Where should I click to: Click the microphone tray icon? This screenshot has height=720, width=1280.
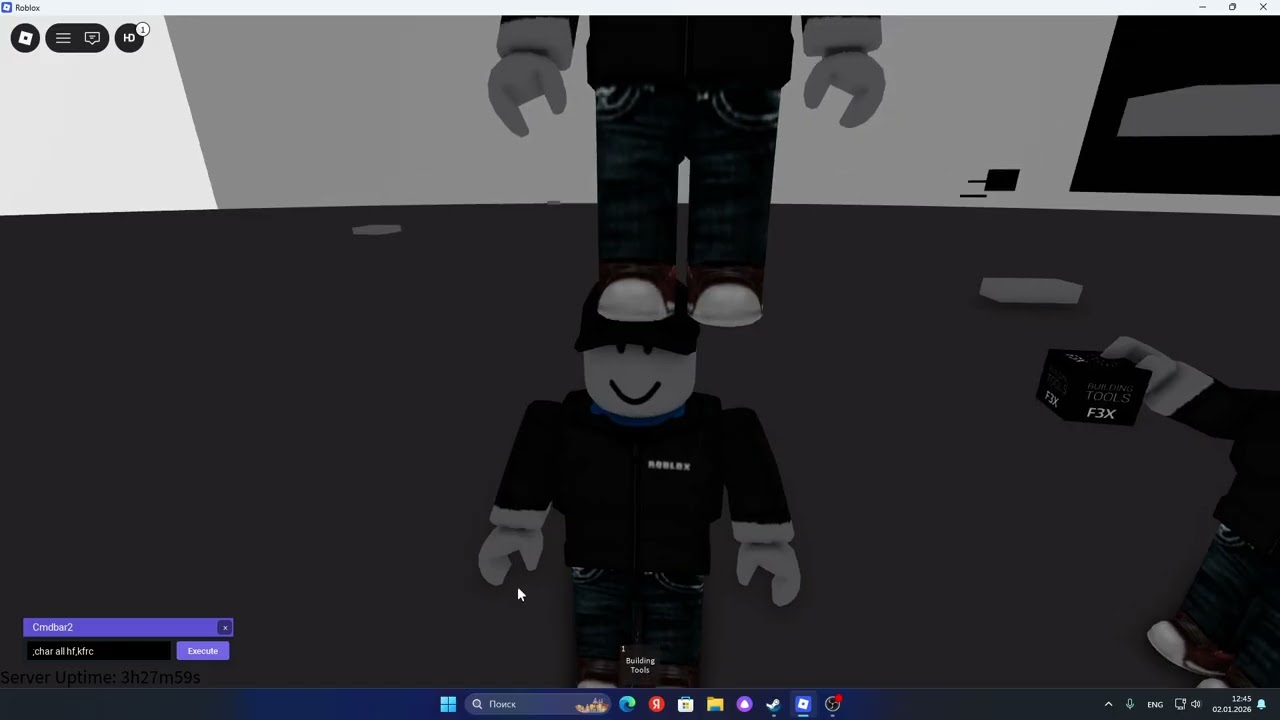pos(1130,704)
